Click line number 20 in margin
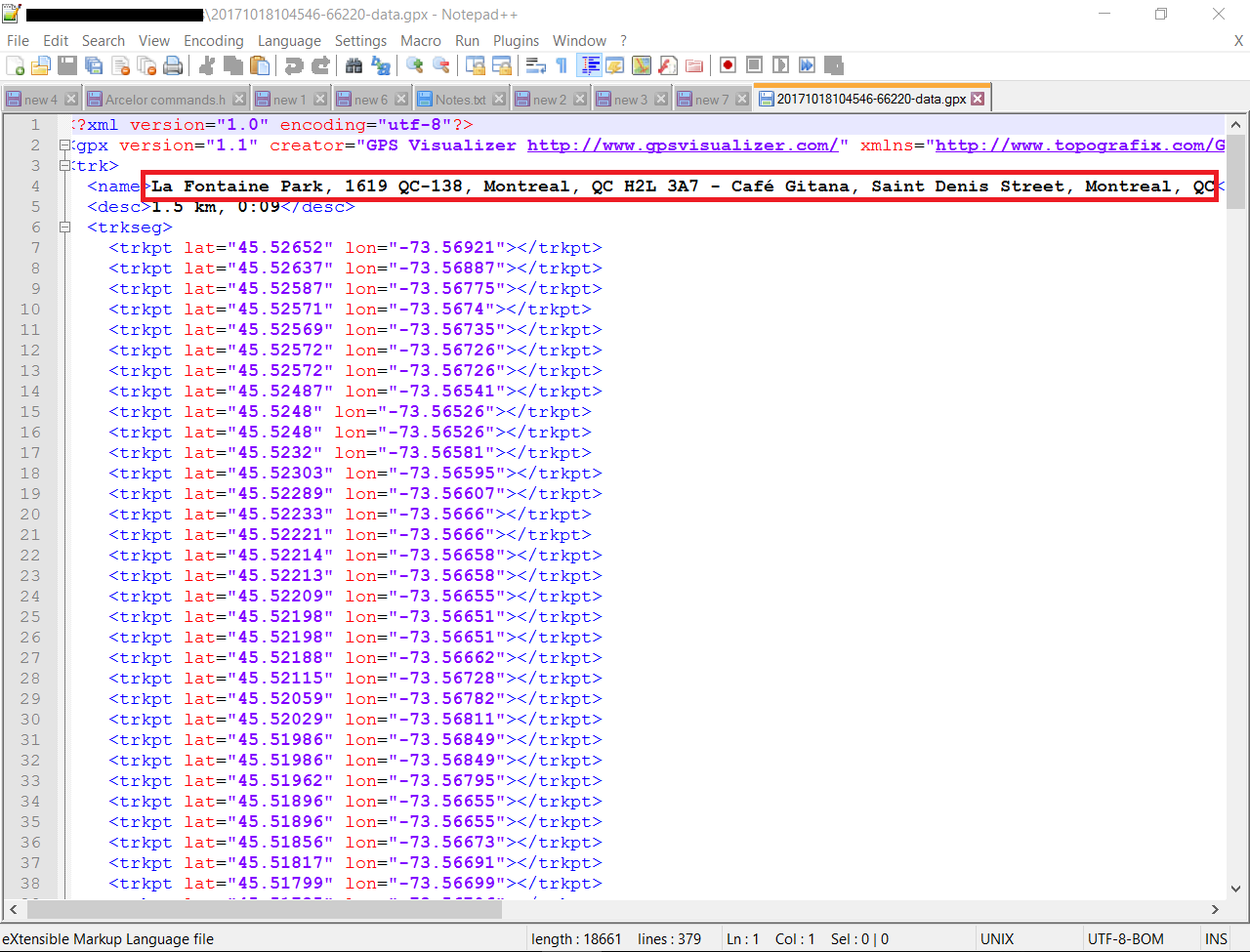This screenshot has height=952, width=1250. tap(30, 515)
